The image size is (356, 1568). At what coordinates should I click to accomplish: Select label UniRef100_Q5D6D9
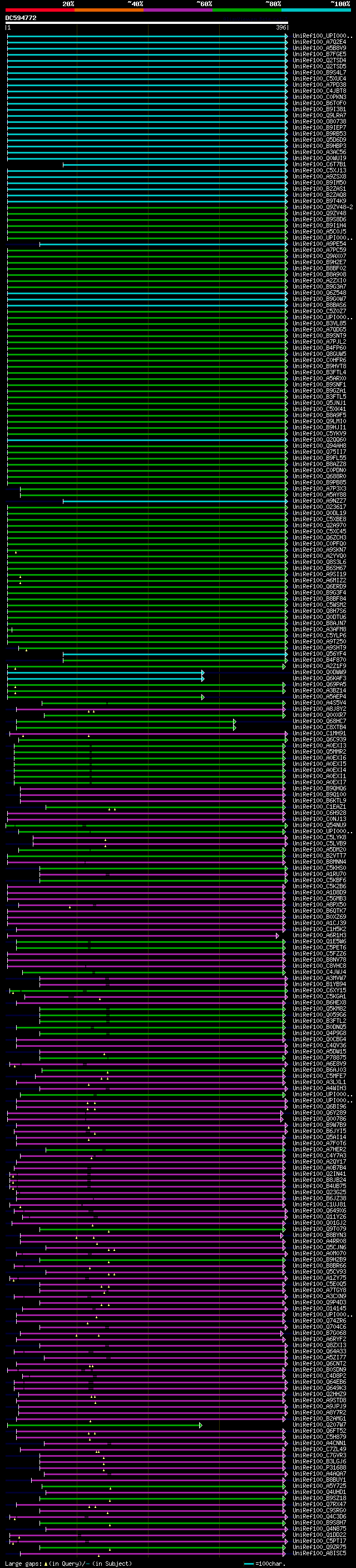point(319,140)
